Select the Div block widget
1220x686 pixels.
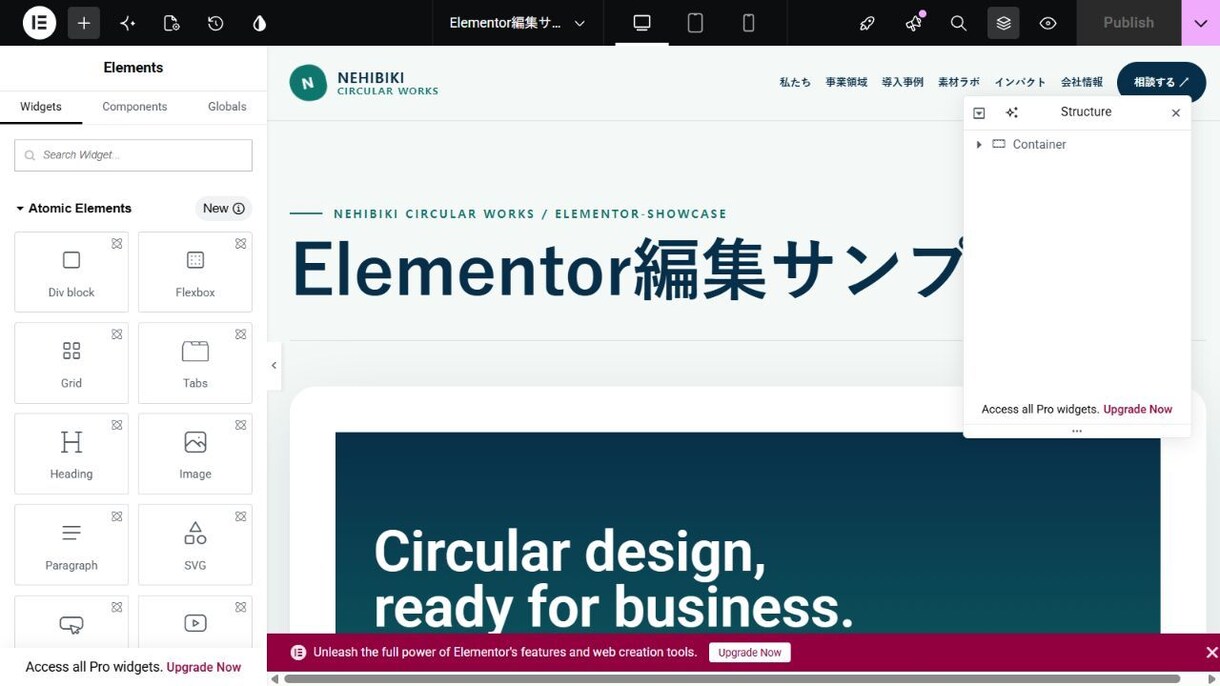[71, 272]
